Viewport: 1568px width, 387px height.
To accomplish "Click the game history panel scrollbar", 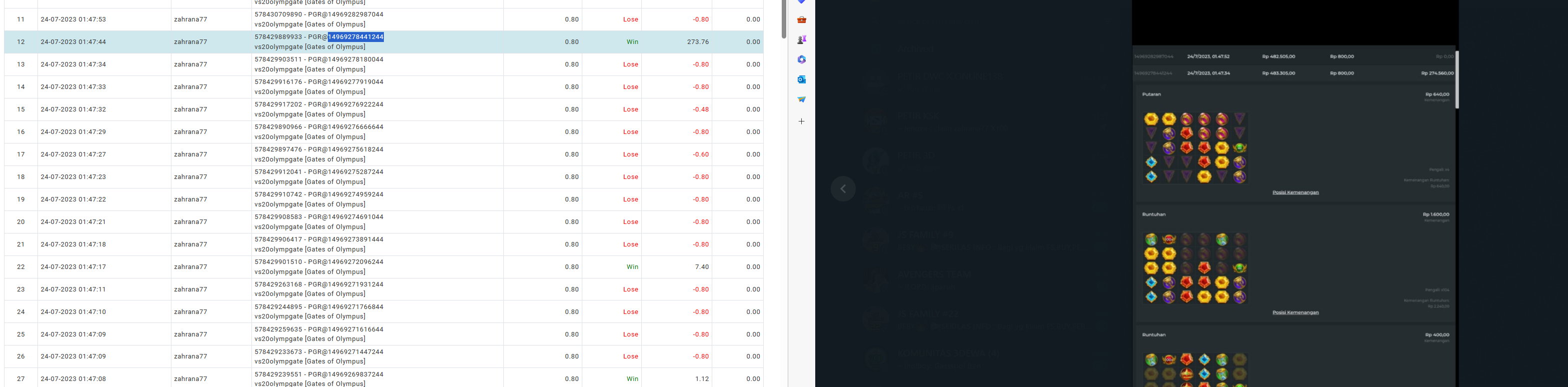I will pyautogui.click(x=1457, y=79).
